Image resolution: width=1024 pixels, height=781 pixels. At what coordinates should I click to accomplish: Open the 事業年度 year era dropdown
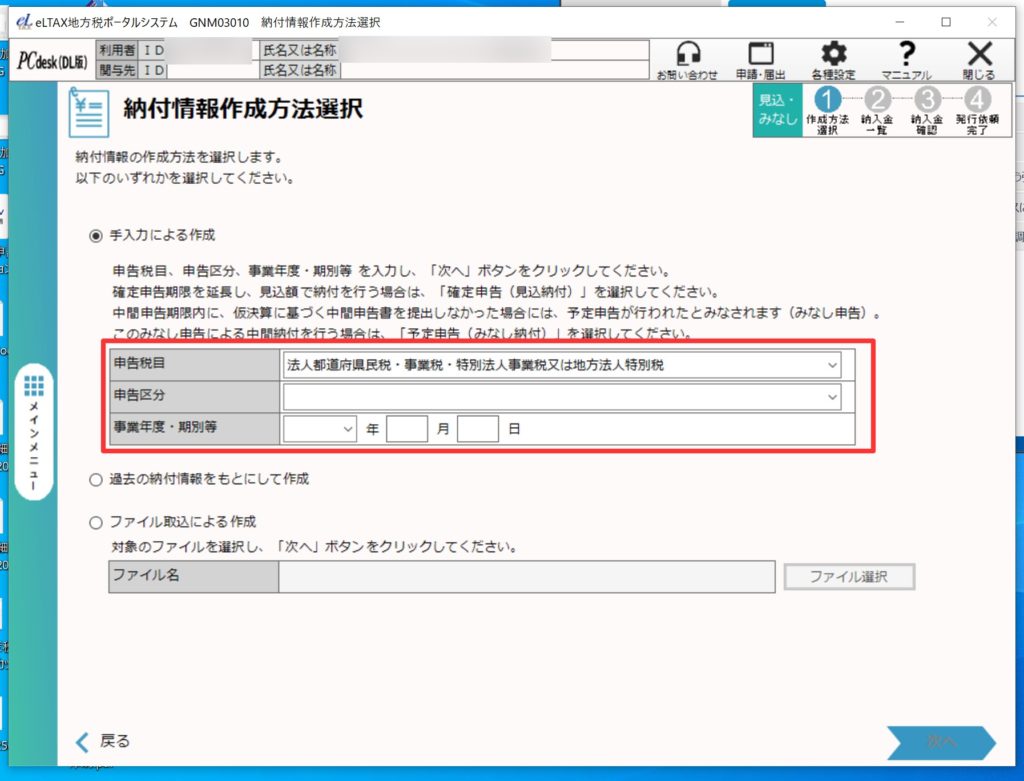tap(321, 429)
